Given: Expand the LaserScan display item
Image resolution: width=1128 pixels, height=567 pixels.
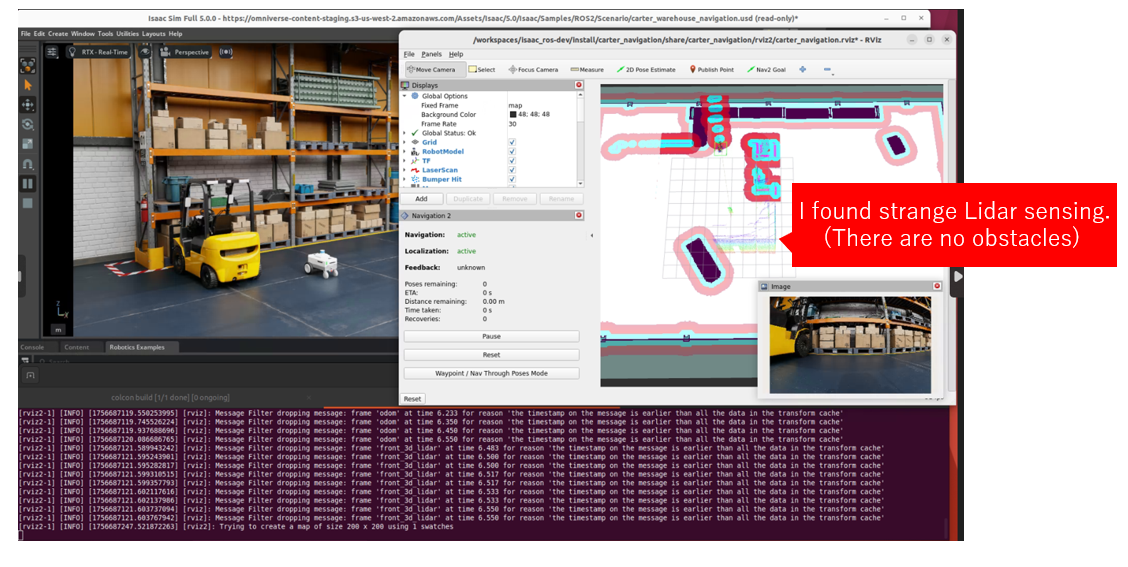Looking at the screenshot, I should 404,171.
